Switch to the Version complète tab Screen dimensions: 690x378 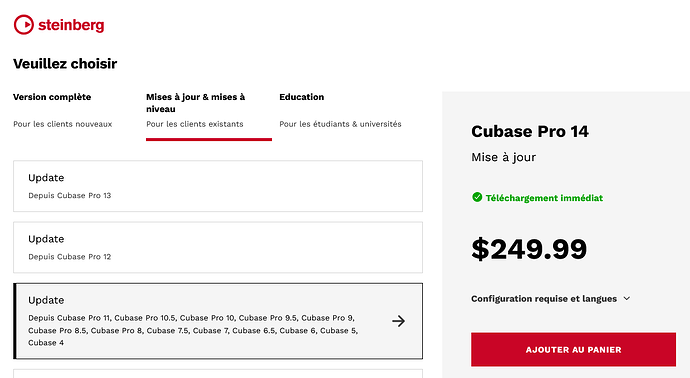click(x=62, y=110)
